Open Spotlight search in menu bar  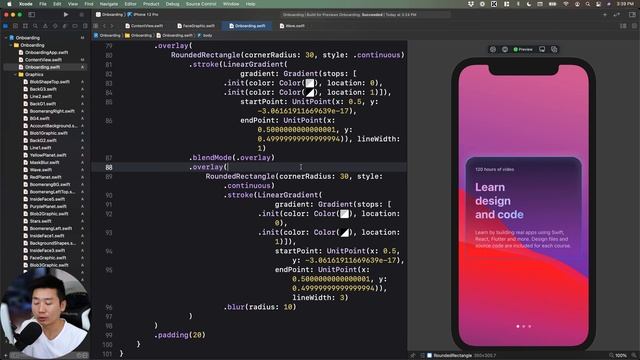click(x=588, y=4)
